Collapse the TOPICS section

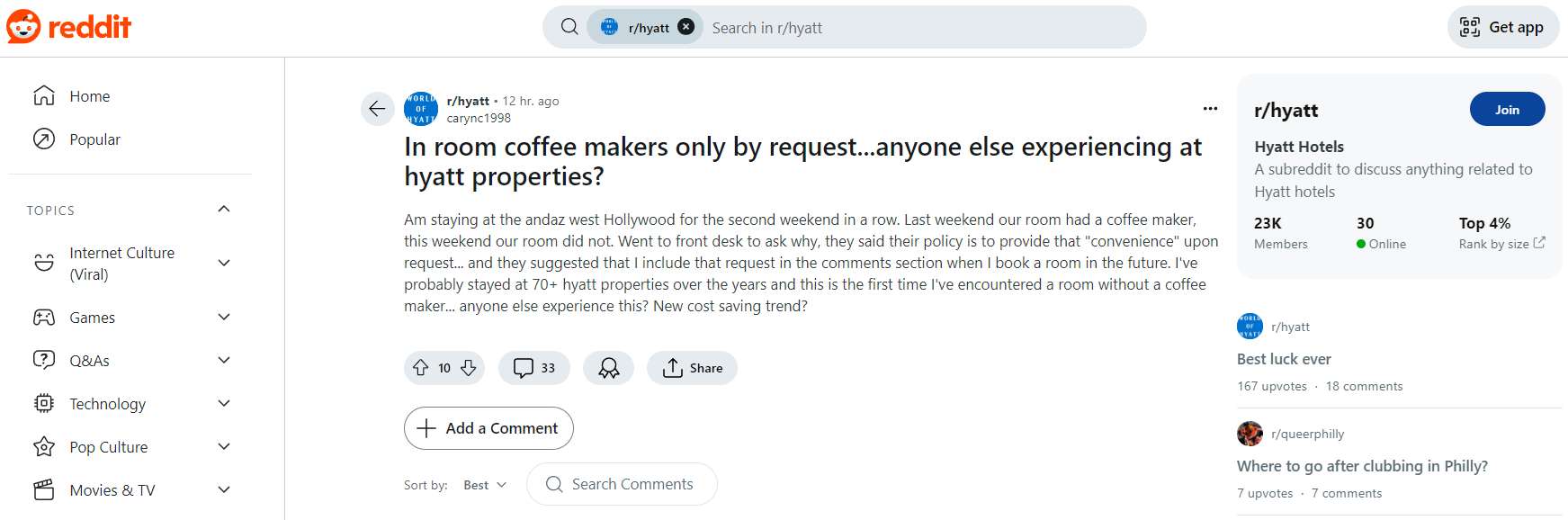[x=224, y=210]
